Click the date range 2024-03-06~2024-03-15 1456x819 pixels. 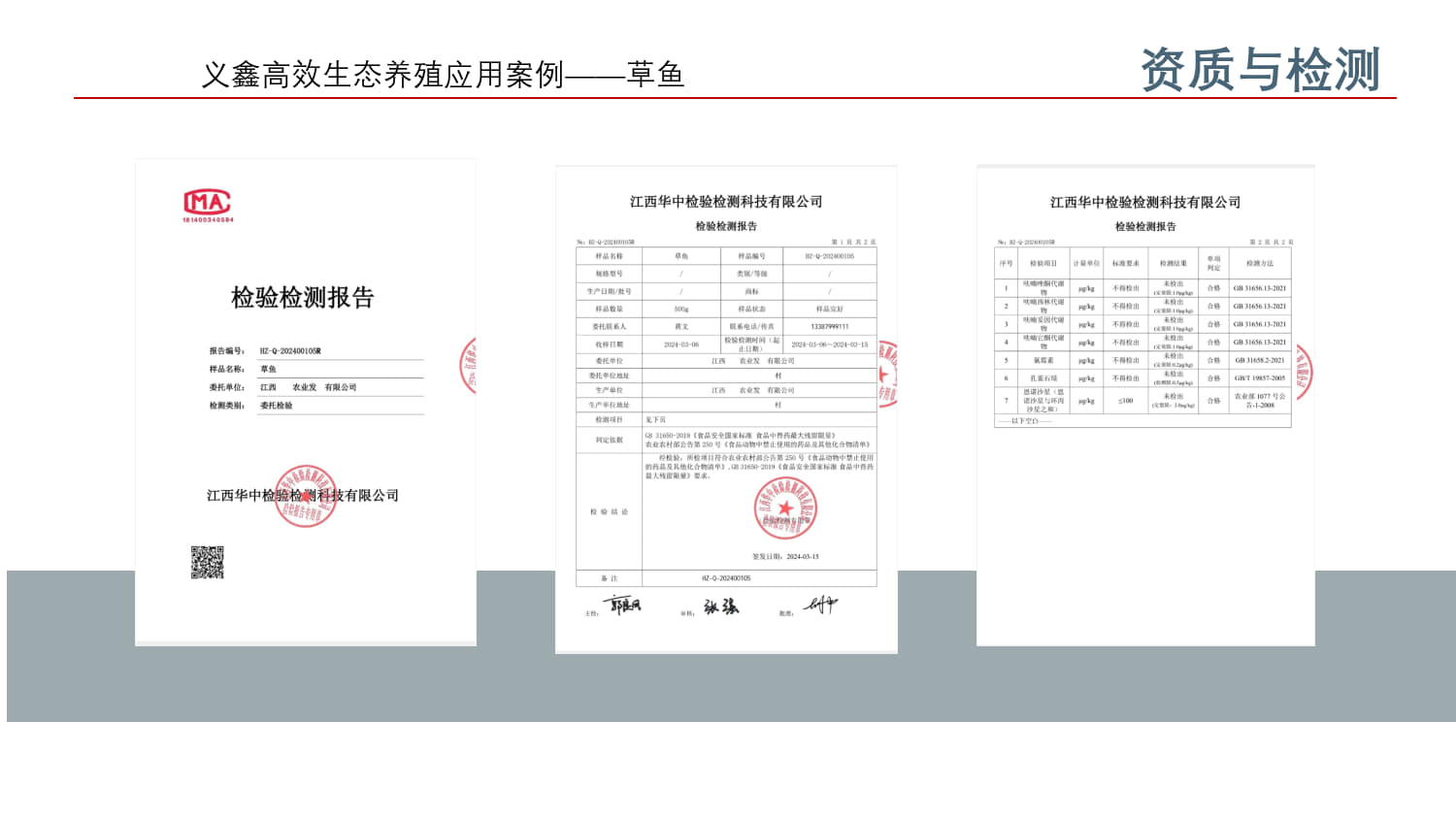pyautogui.click(x=830, y=344)
